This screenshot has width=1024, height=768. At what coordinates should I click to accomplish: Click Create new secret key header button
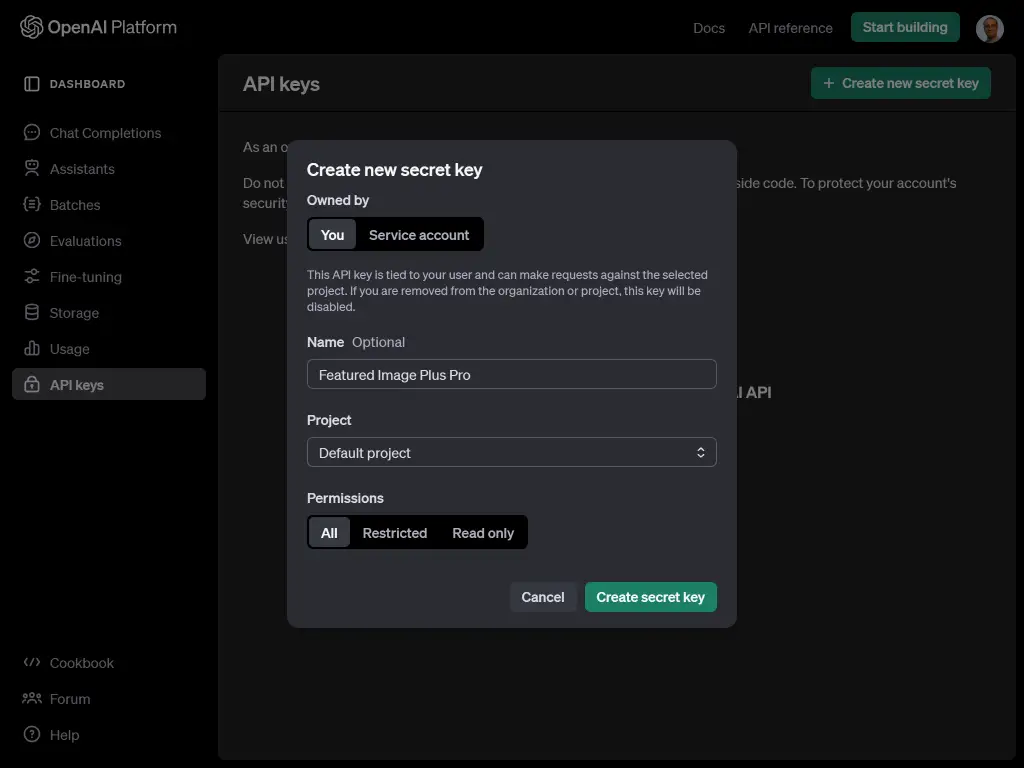click(901, 84)
